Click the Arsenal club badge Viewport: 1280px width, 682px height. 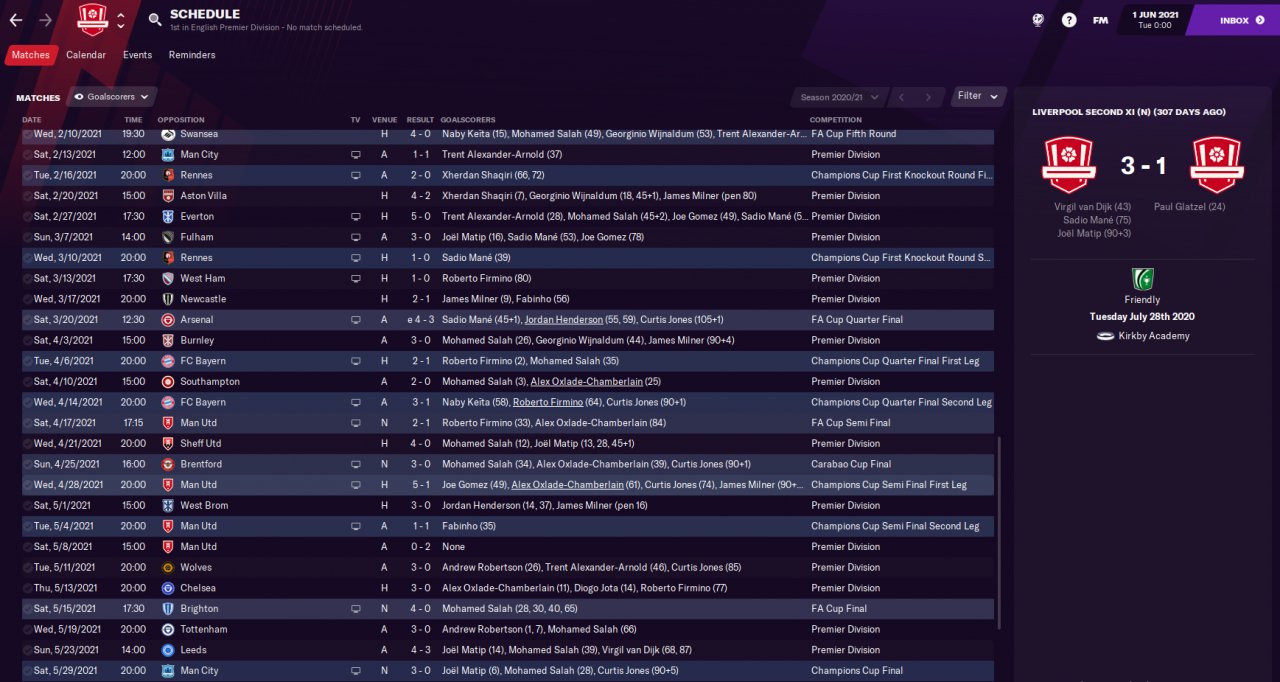(168, 320)
